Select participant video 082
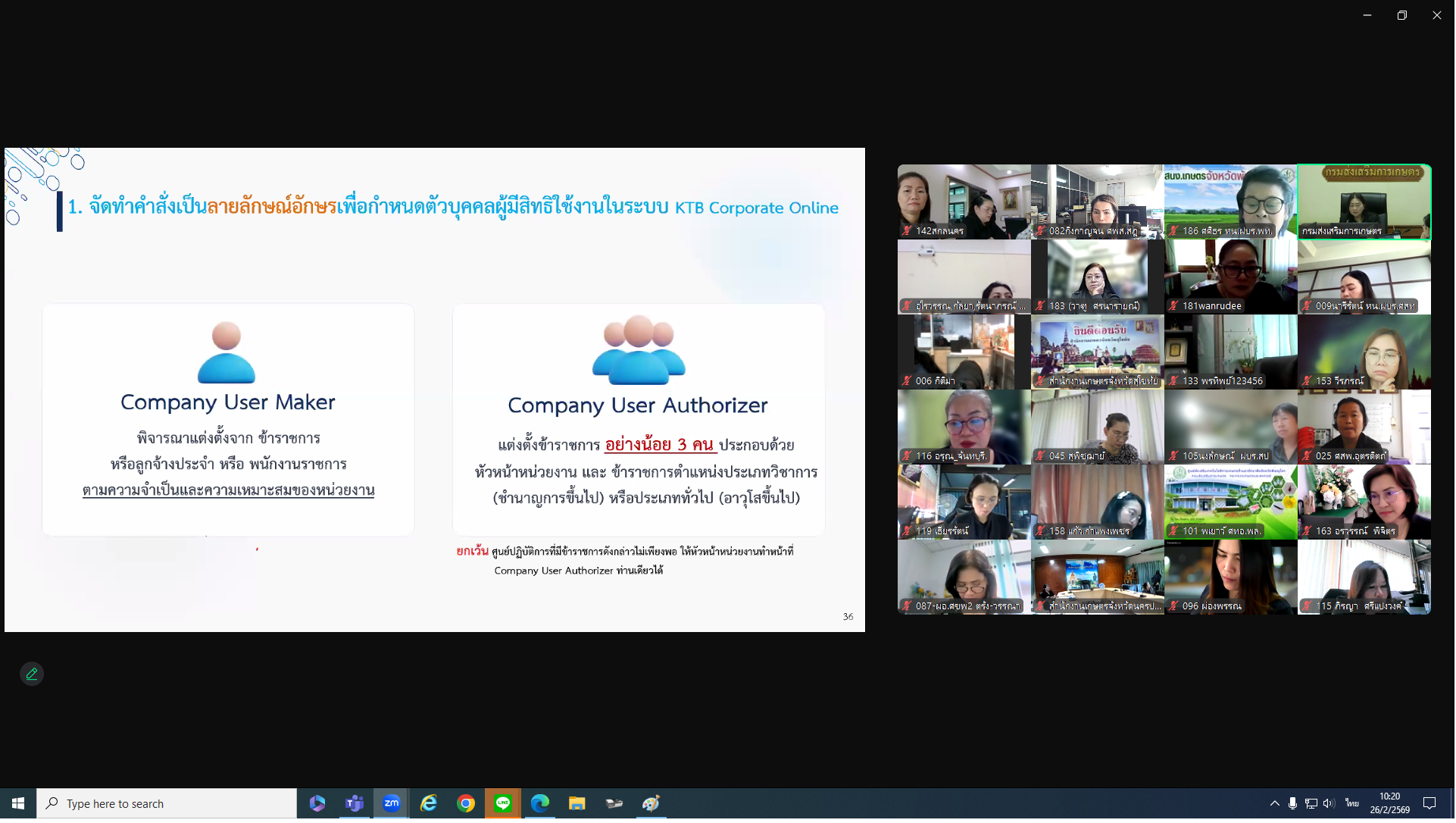The width and height of the screenshot is (1456, 823). [x=1097, y=202]
